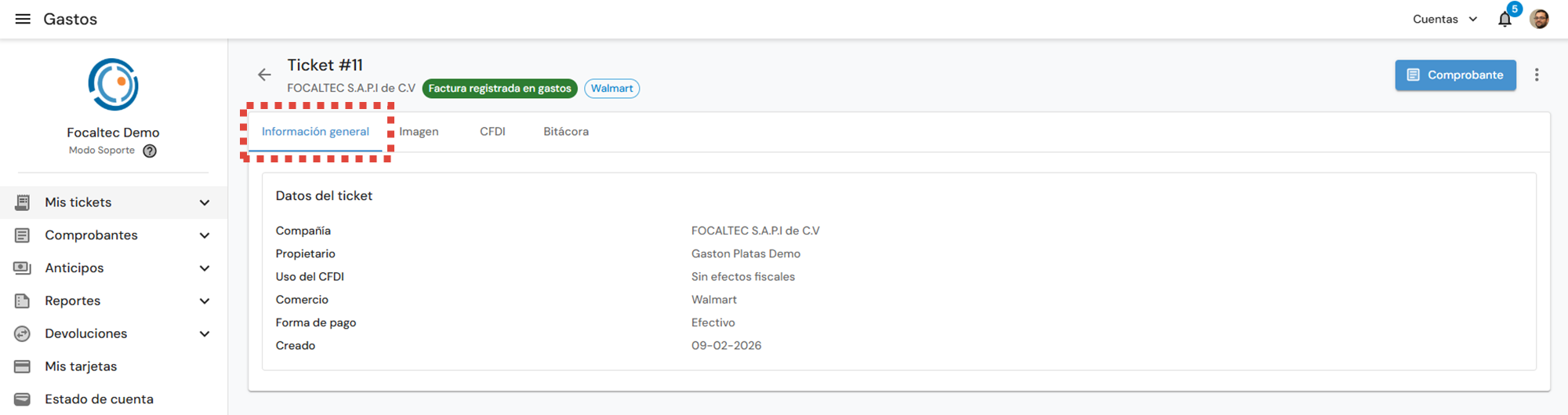Select the Información general tab
Viewport: 1568px width, 415px height.
pyautogui.click(x=315, y=132)
